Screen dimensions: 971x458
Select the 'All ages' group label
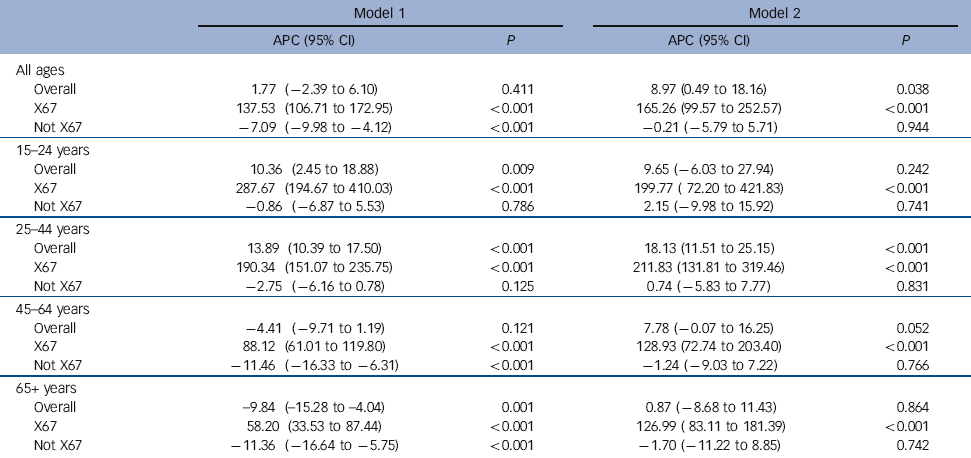39,70
